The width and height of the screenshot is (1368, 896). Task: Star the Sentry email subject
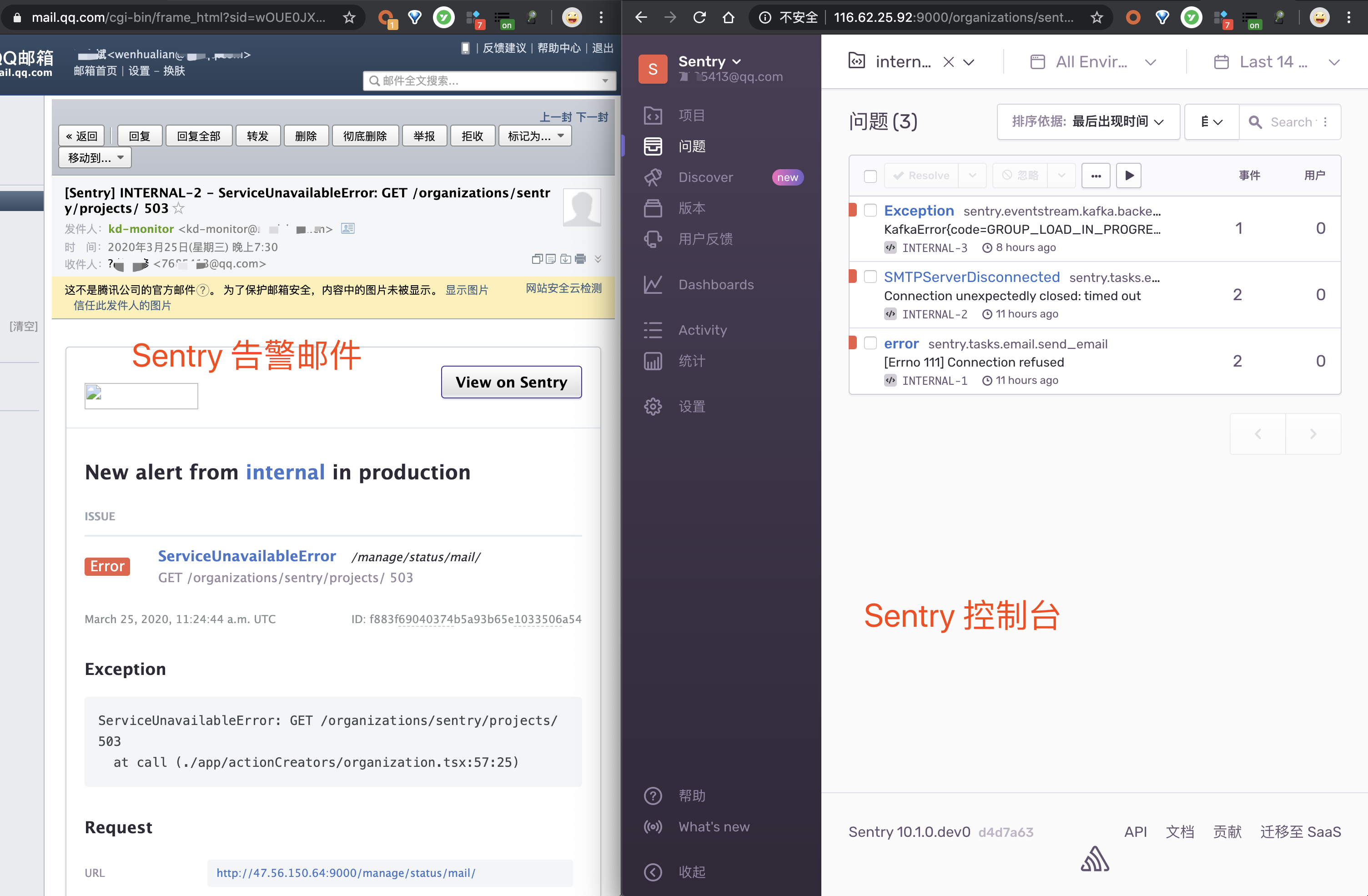point(179,209)
